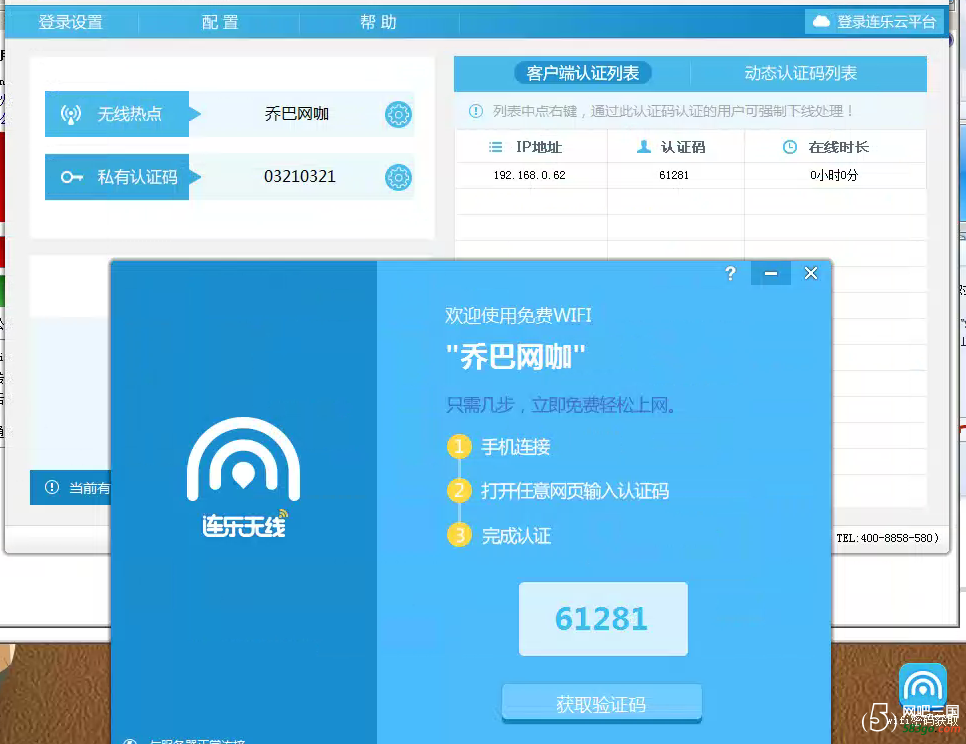Screen dimensions: 966x744
Task: Click the info icon before 列表中点右键 hint
Action: click(x=476, y=111)
